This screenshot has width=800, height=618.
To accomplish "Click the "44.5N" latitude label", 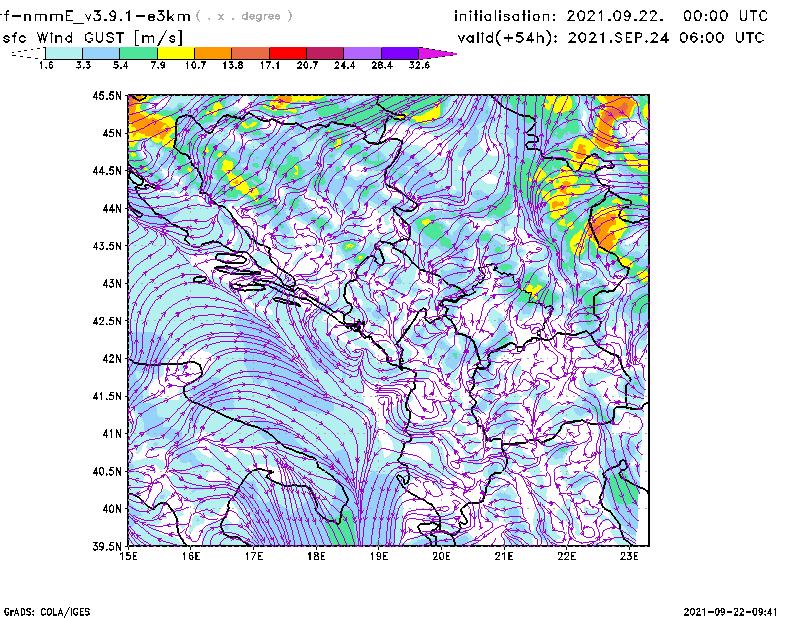I will pyautogui.click(x=107, y=171).
